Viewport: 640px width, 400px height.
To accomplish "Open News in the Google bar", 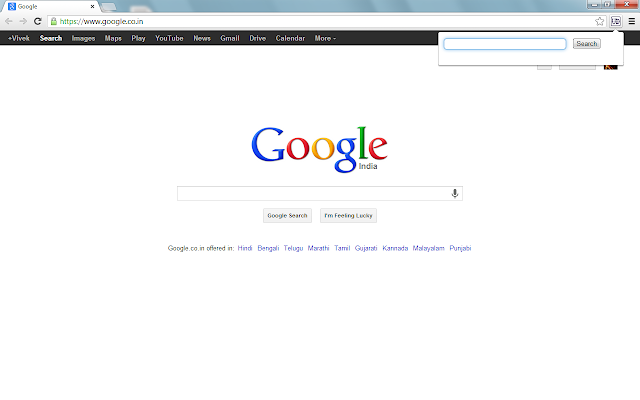I will tap(202, 38).
